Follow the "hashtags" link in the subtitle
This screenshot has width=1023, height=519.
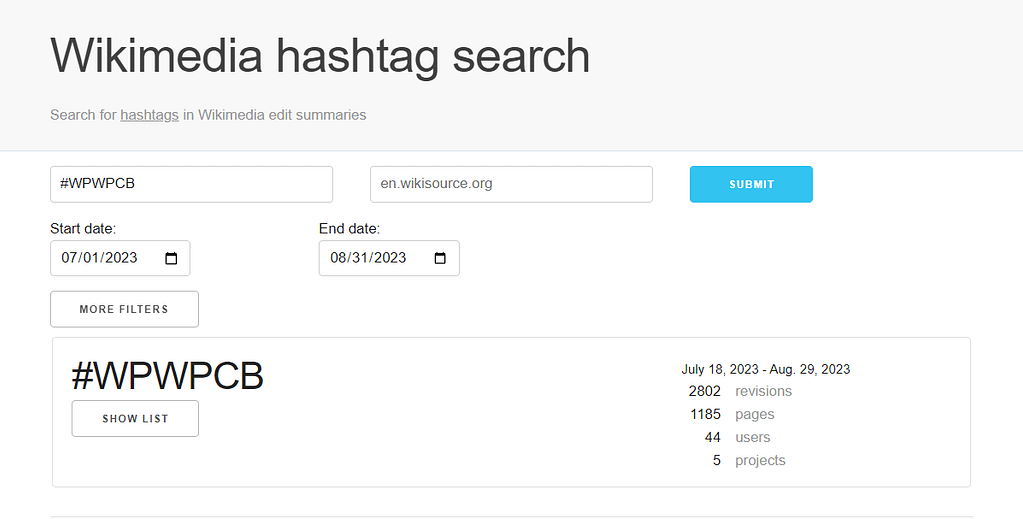[149, 115]
